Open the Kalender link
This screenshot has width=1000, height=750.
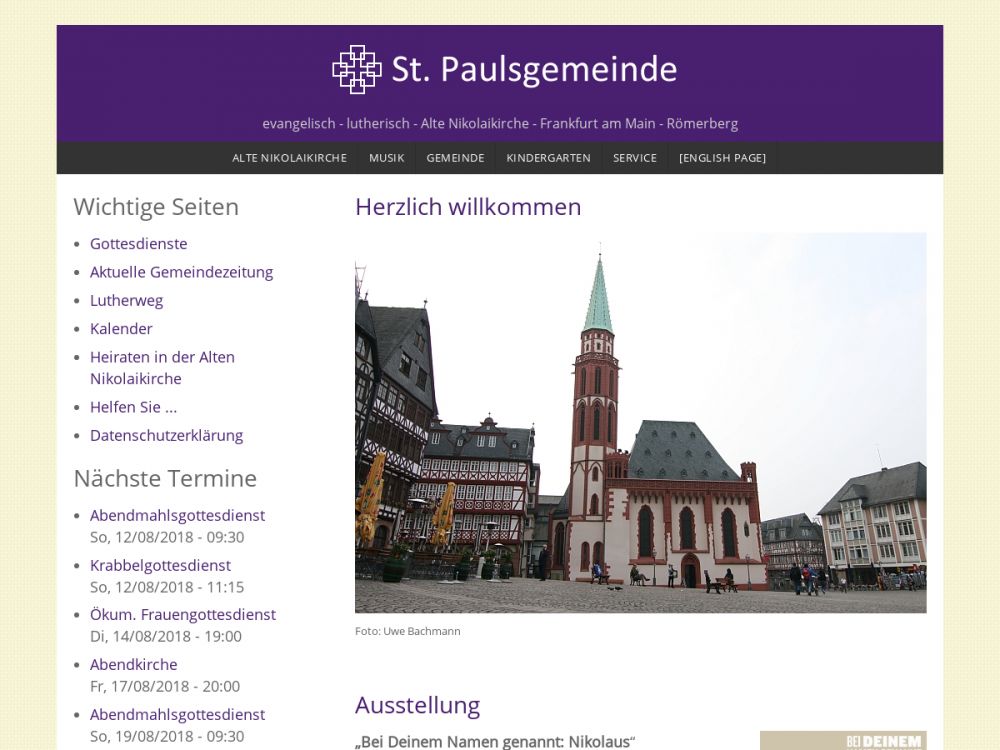[121, 328]
